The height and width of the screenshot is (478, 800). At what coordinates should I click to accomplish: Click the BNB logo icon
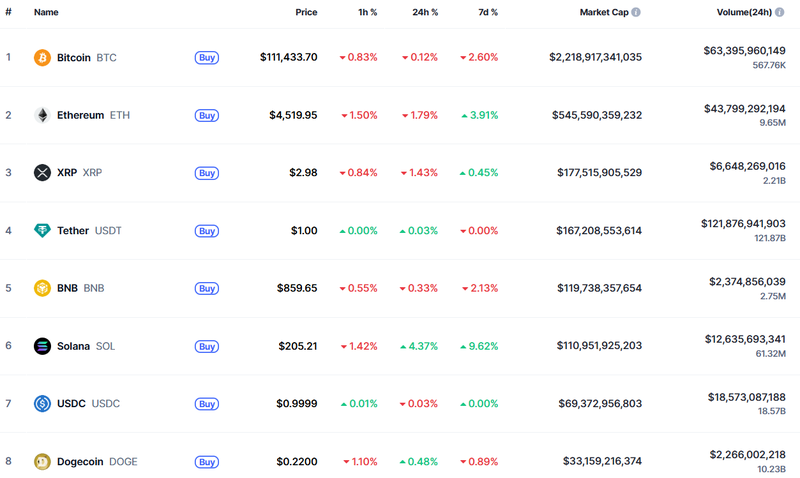42,288
